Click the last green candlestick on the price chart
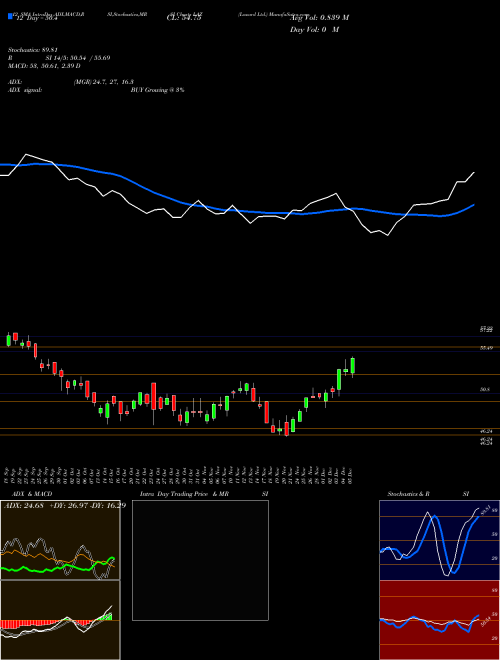The height and width of the screenshot is (660, 500). [x=353, y=365]
